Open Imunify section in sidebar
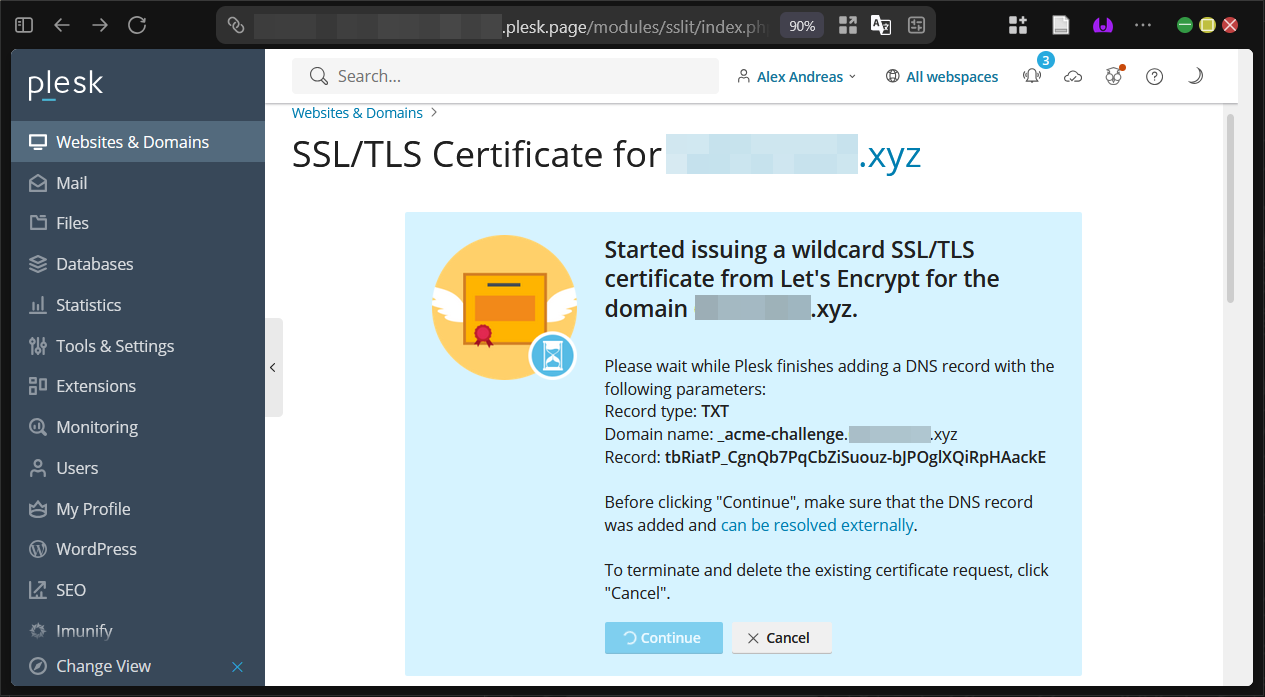 (138, 631)
